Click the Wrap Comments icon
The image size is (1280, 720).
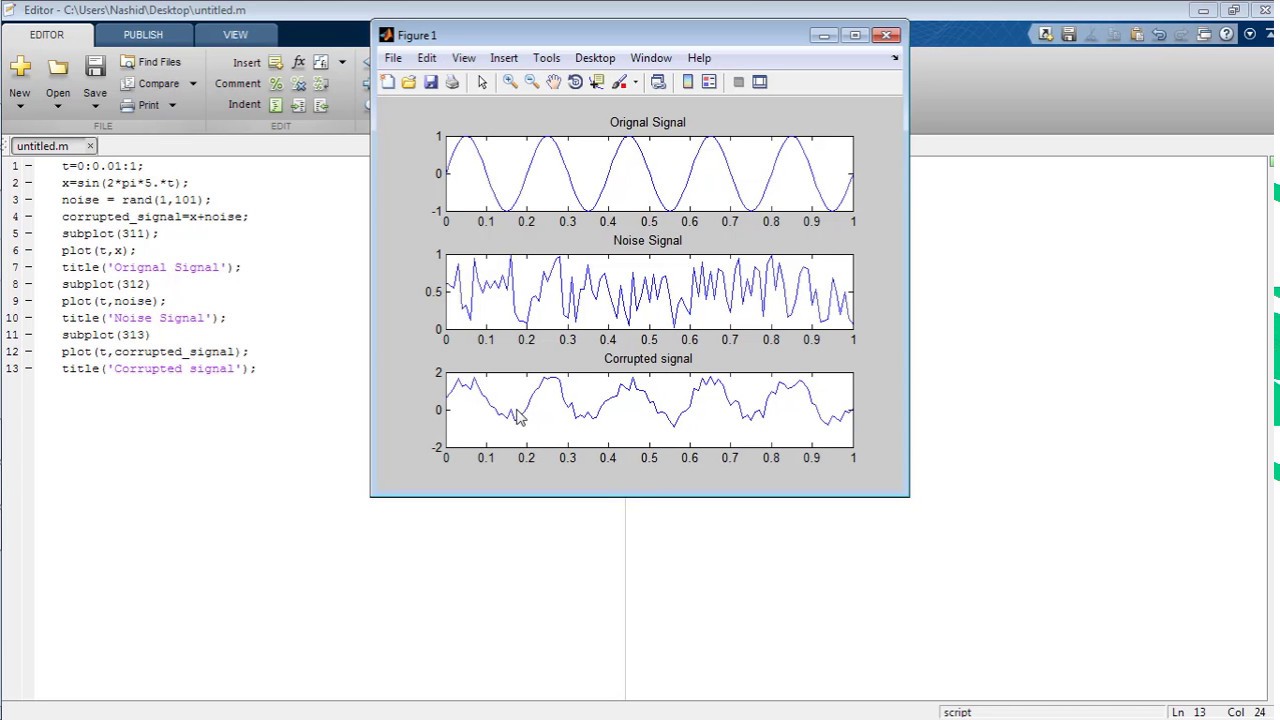click(321, 84)
